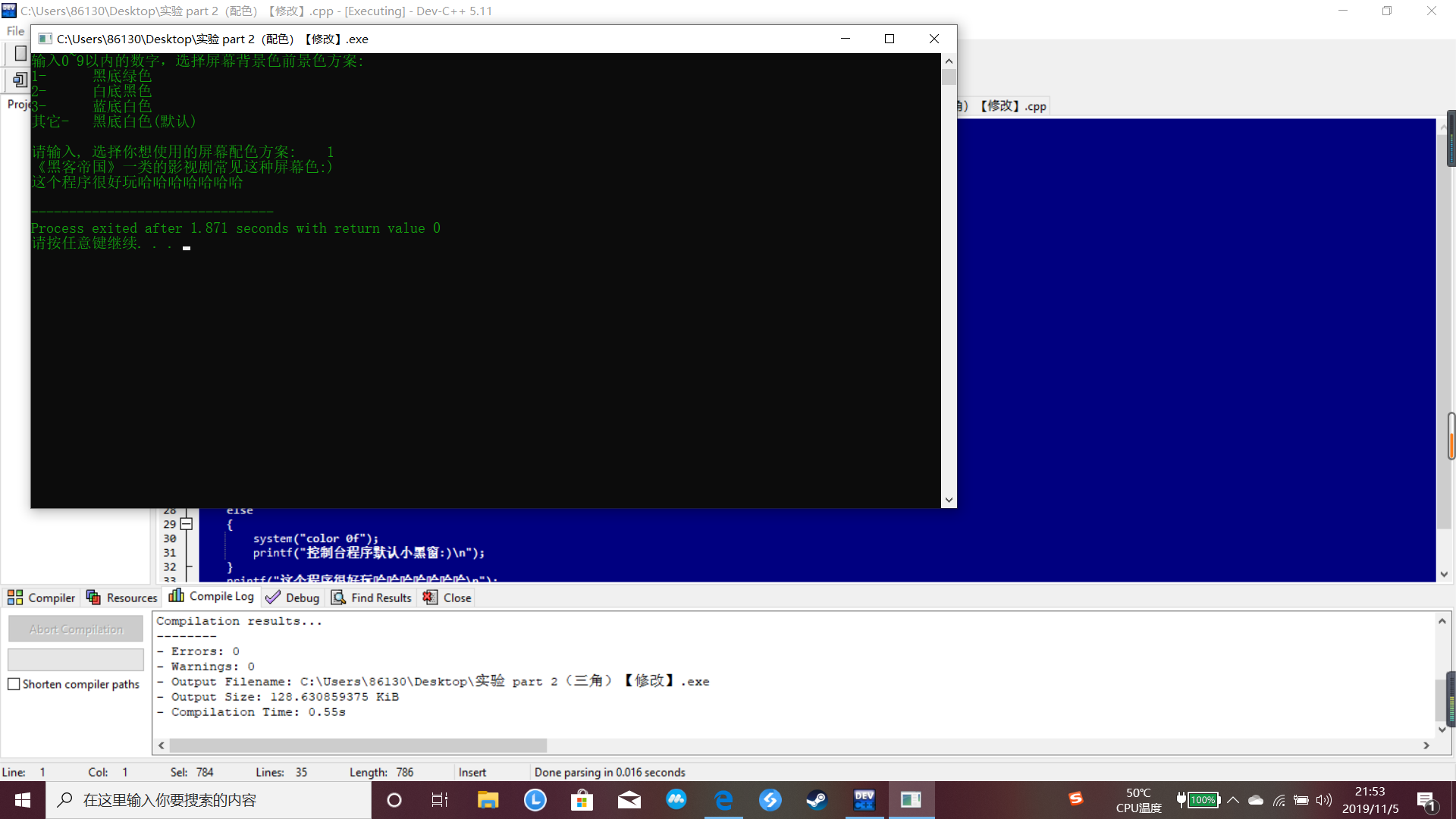The image size is (1456, 819).
Task: Click the Debug checkmark icon
Action: click(x=273, y=598)
